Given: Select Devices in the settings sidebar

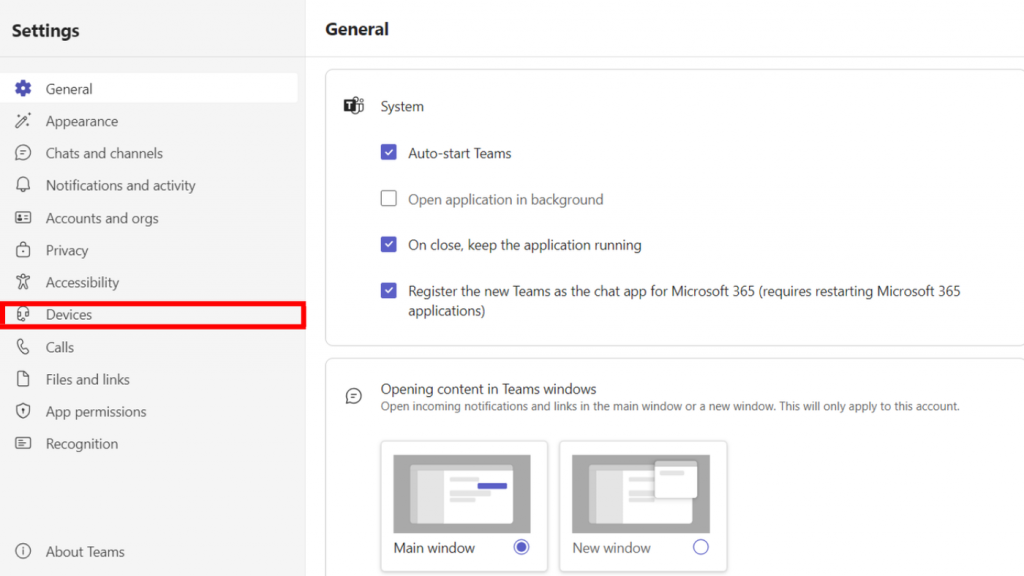Looking at the screenshot, I should [153, 315].
